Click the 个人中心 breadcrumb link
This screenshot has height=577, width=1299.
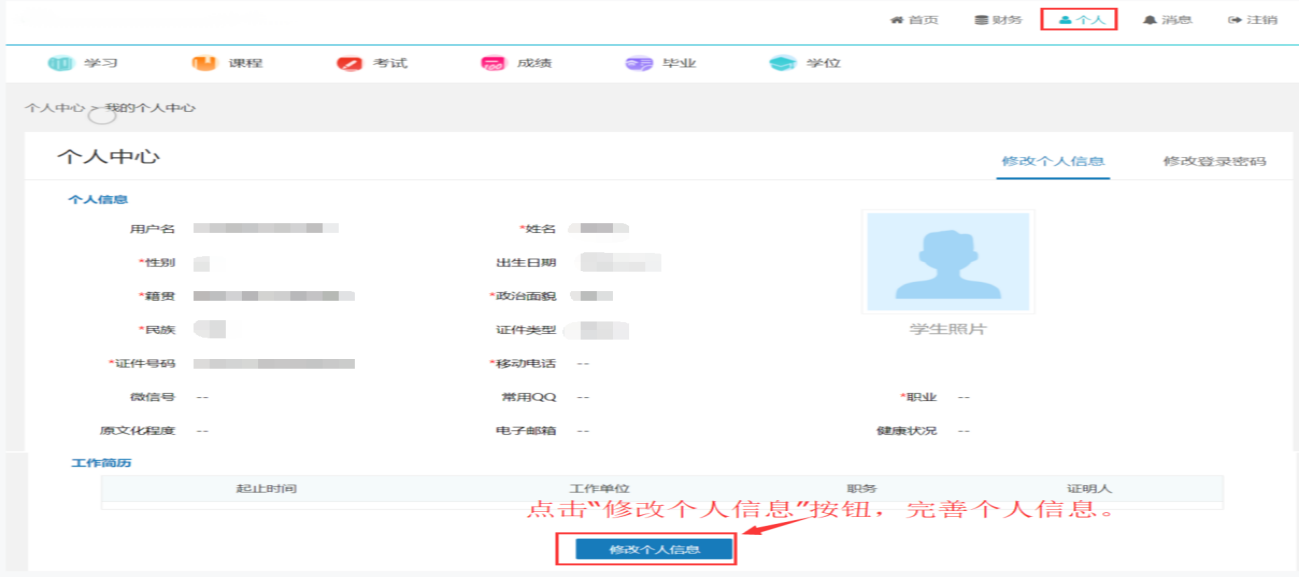[54, 107]
